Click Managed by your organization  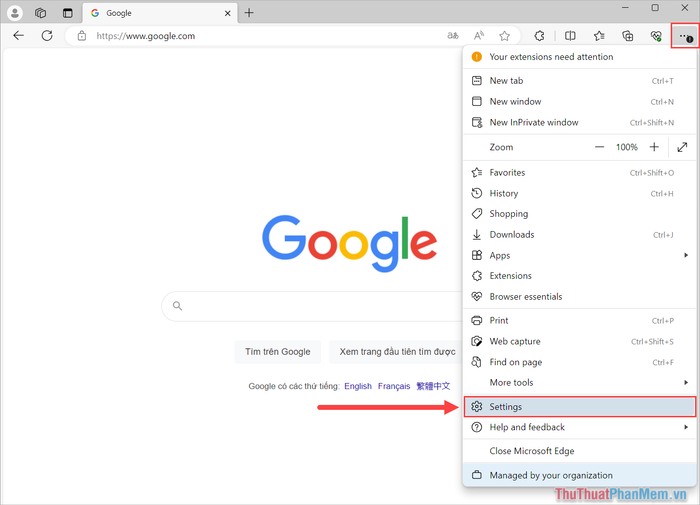tap(579, 475)
